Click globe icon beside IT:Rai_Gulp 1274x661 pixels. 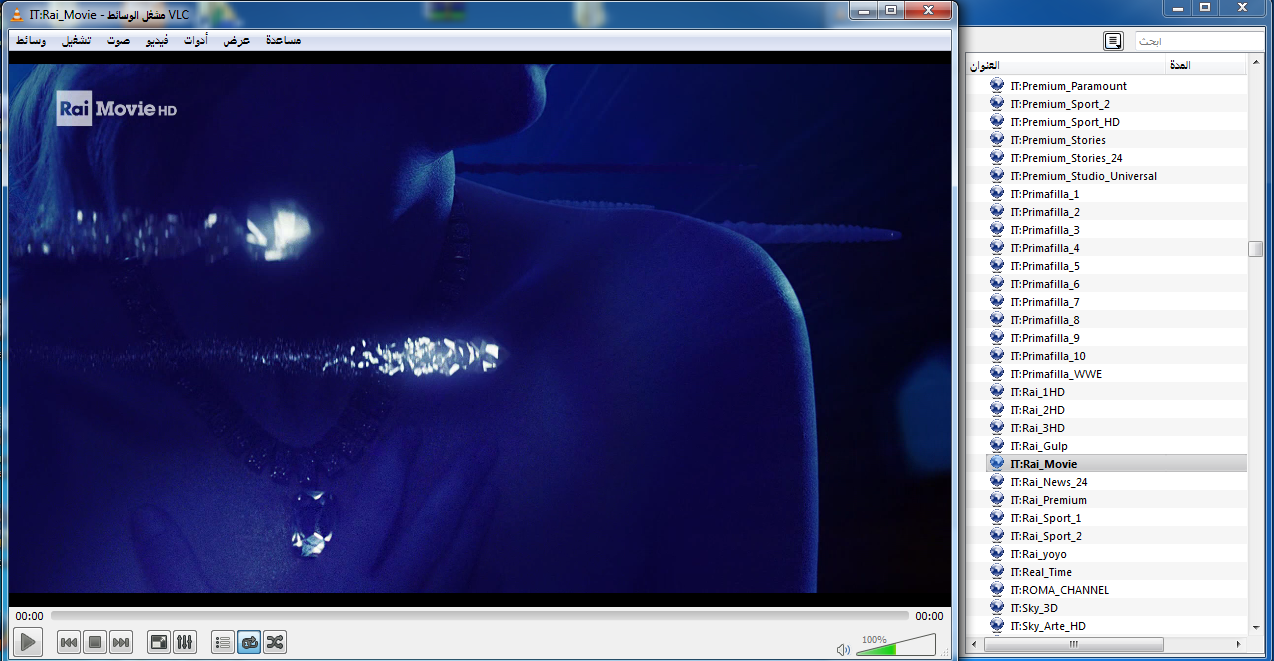(997, 445)
